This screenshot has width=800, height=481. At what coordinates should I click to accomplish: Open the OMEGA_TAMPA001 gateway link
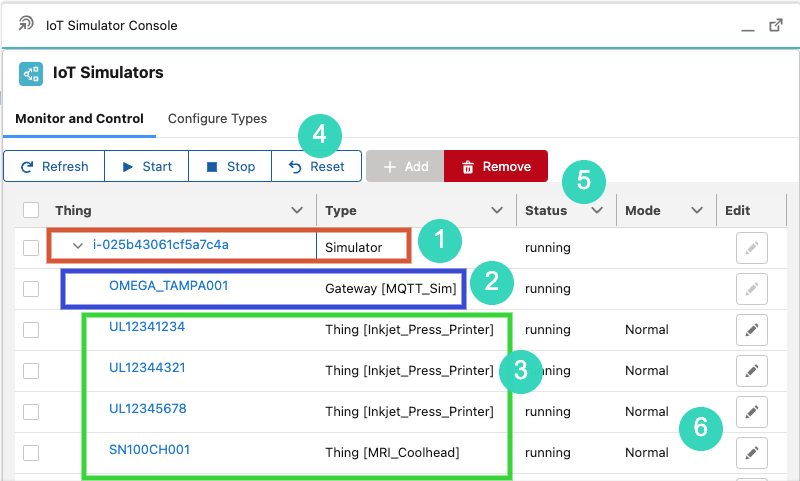pyautogui.click(x=168, y=286)
